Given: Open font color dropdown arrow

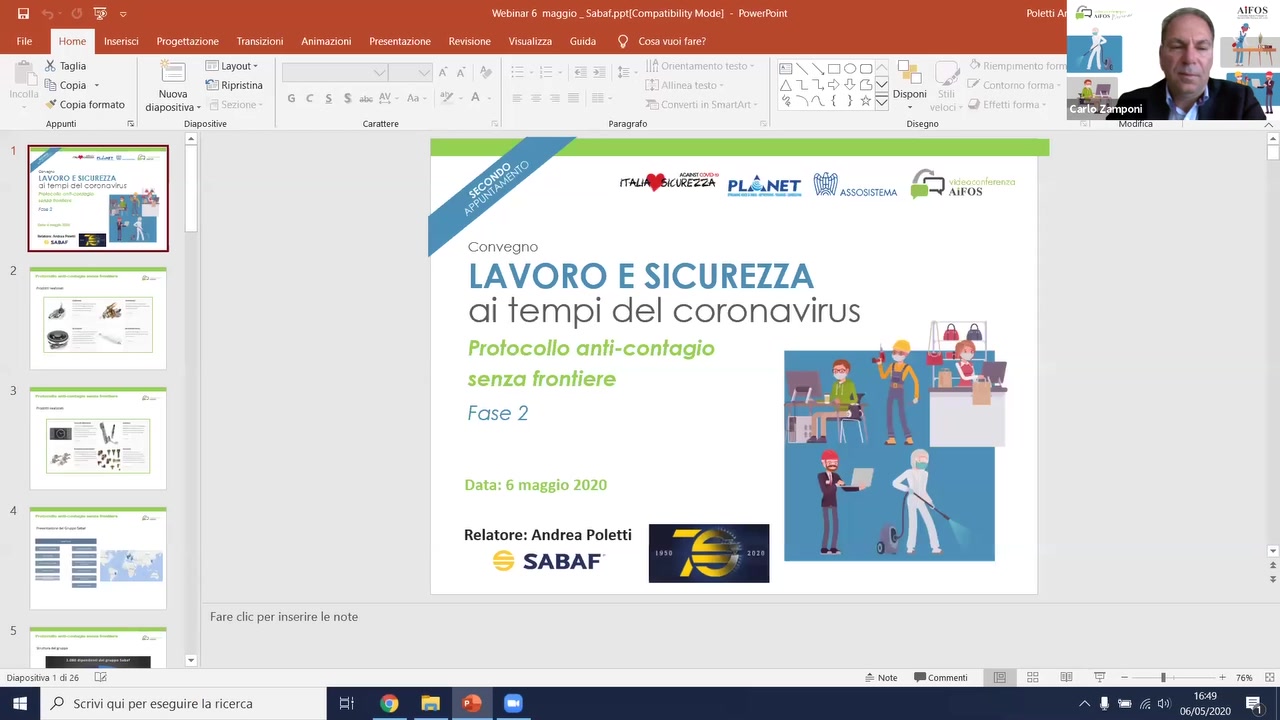Looking at the screenshot, I should (x=491, y=98).
